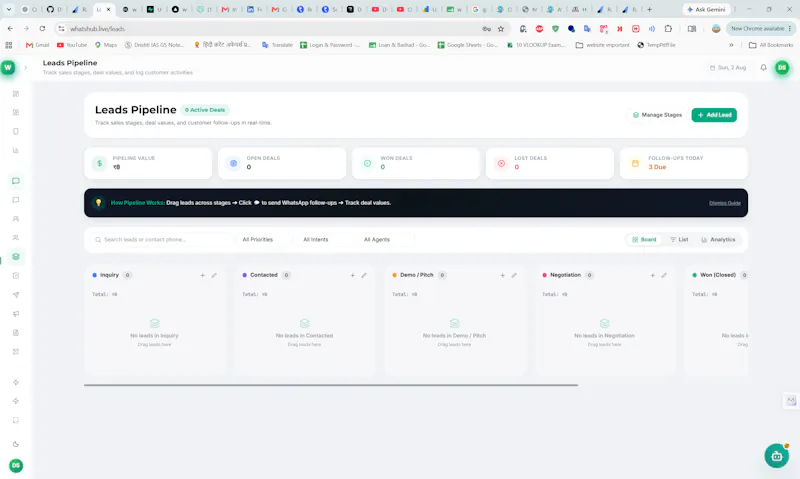Add a lead with Contacted column plus icon
This screenshot has width=800, height=479.
click(x=353, y=275)
